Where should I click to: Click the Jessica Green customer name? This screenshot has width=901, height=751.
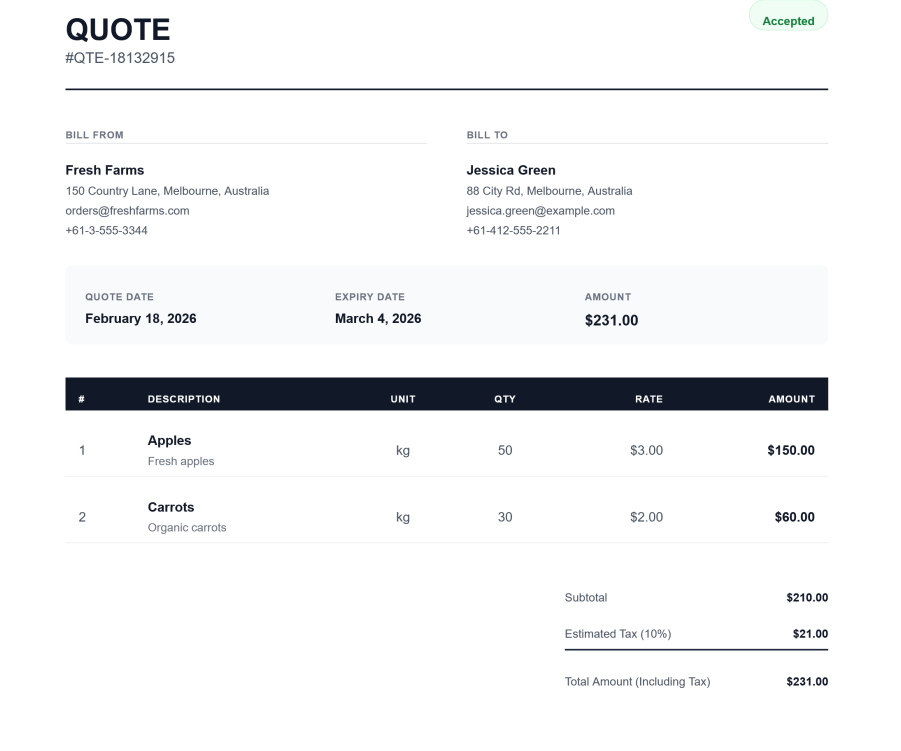[511, 170]
